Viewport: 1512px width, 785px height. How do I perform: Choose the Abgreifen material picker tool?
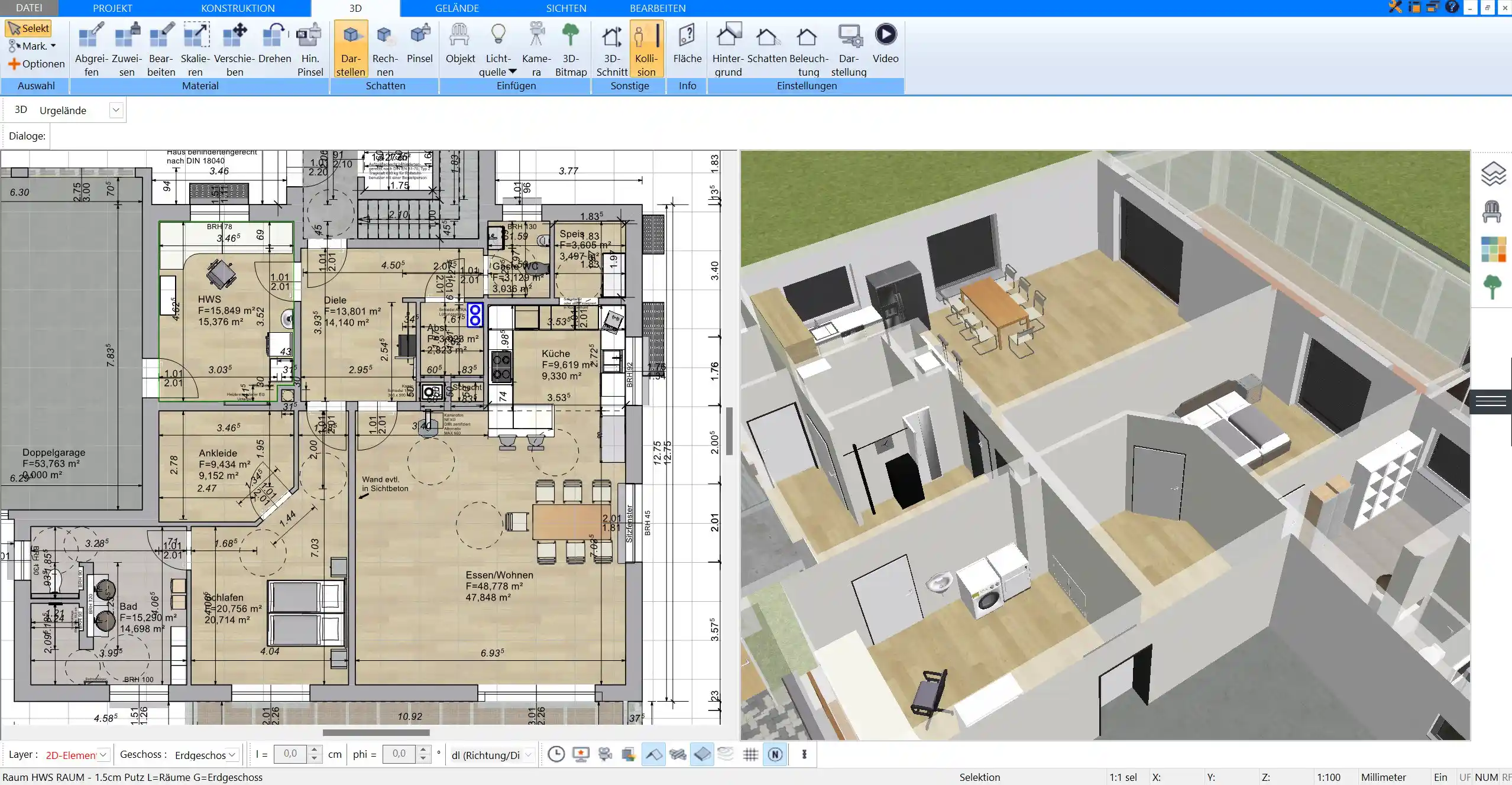pyautogui.click(x=91, y=50)
